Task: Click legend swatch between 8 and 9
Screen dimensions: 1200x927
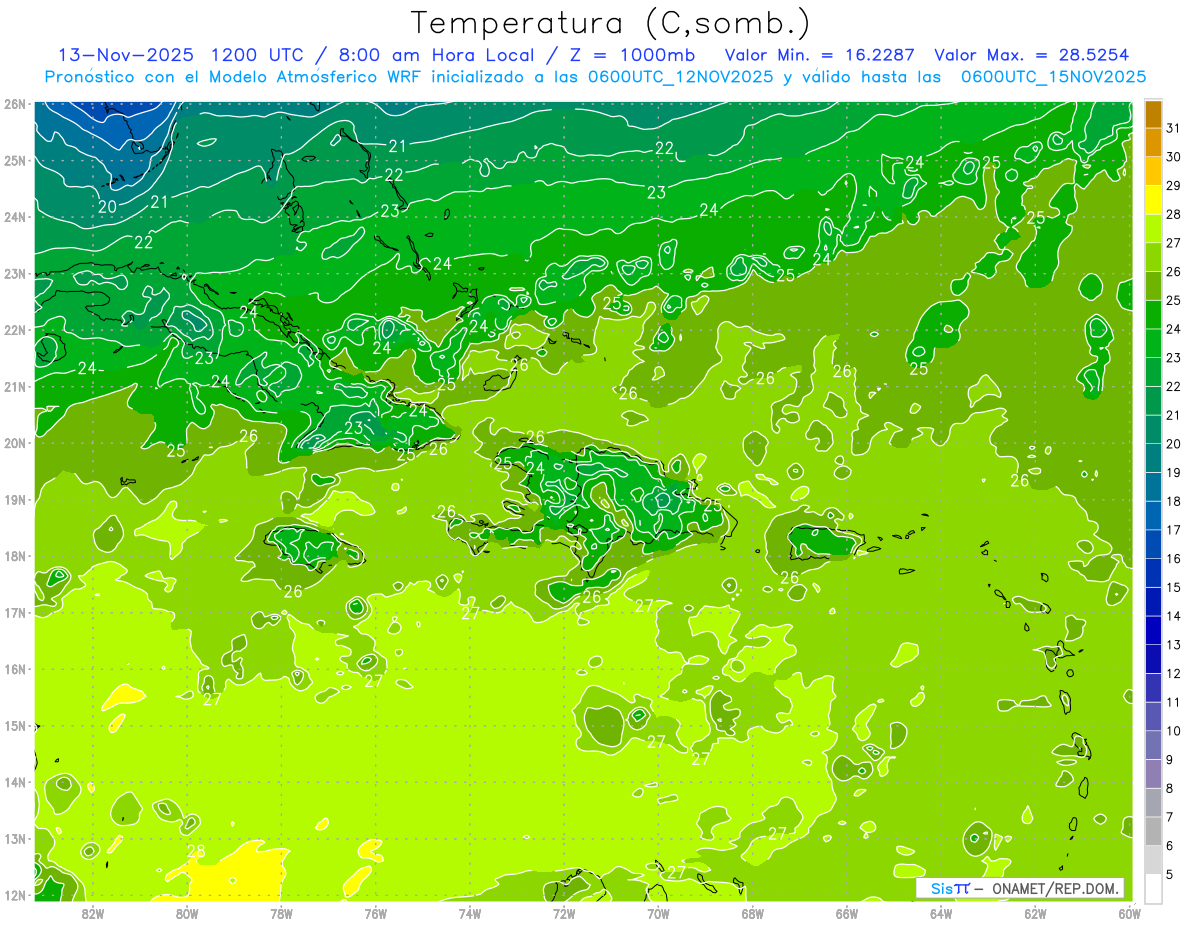Action: tap(1154, 774)
